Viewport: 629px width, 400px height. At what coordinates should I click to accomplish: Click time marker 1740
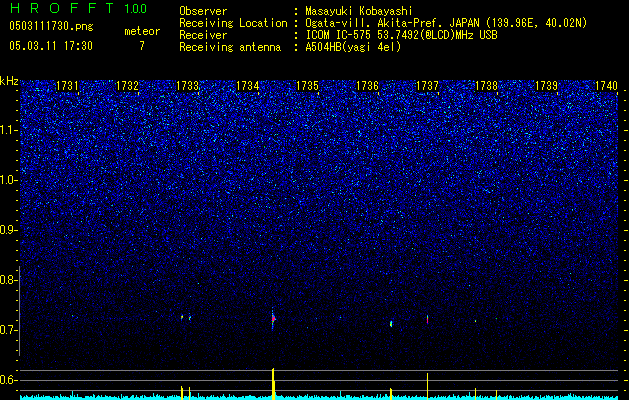(x=606, y=86)
